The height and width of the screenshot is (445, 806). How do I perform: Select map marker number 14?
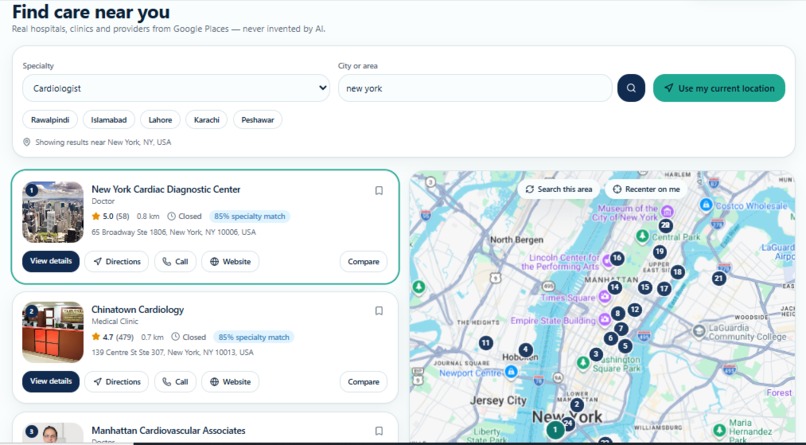click(x=614, y=287)
